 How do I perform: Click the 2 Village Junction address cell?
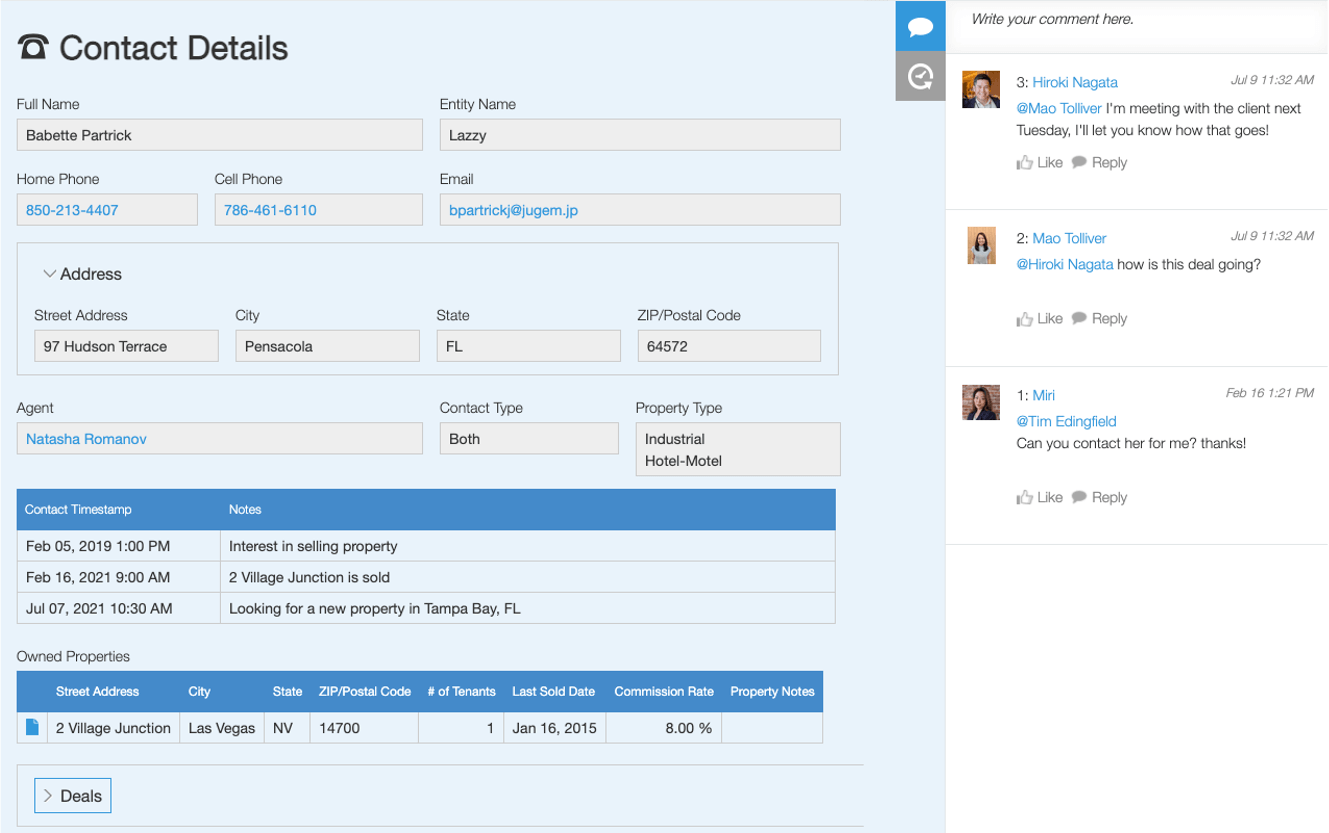click(x=113, y=728)
